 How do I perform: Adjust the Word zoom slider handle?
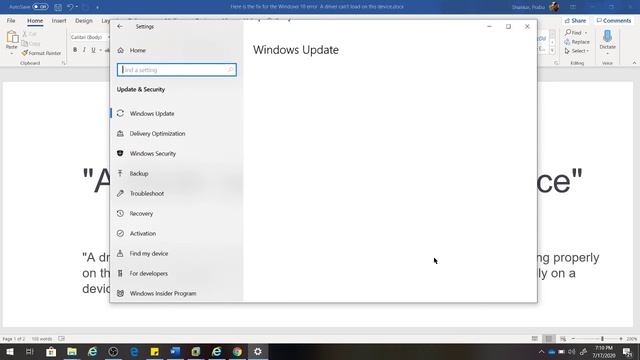602,339
